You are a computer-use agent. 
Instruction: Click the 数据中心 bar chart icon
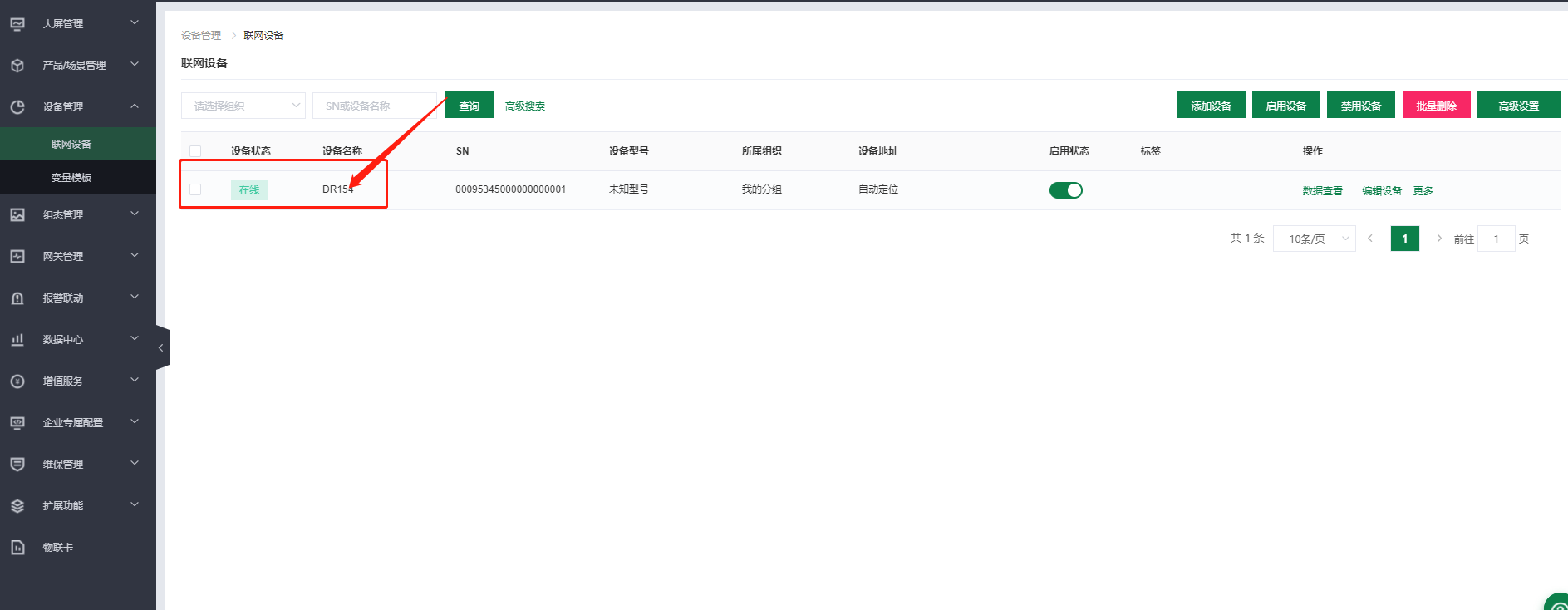click(17, 340)
